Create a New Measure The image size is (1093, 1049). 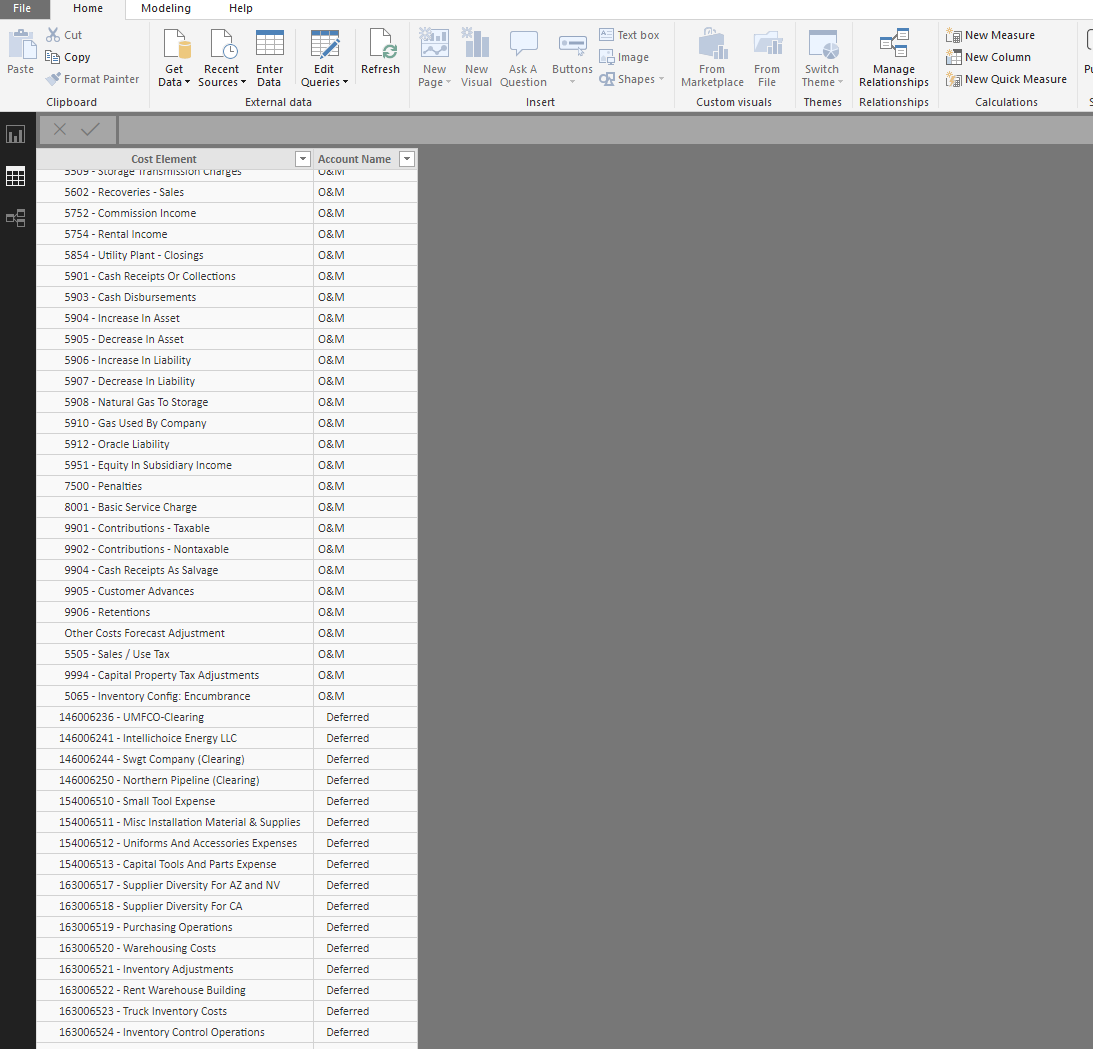point(991,35)
